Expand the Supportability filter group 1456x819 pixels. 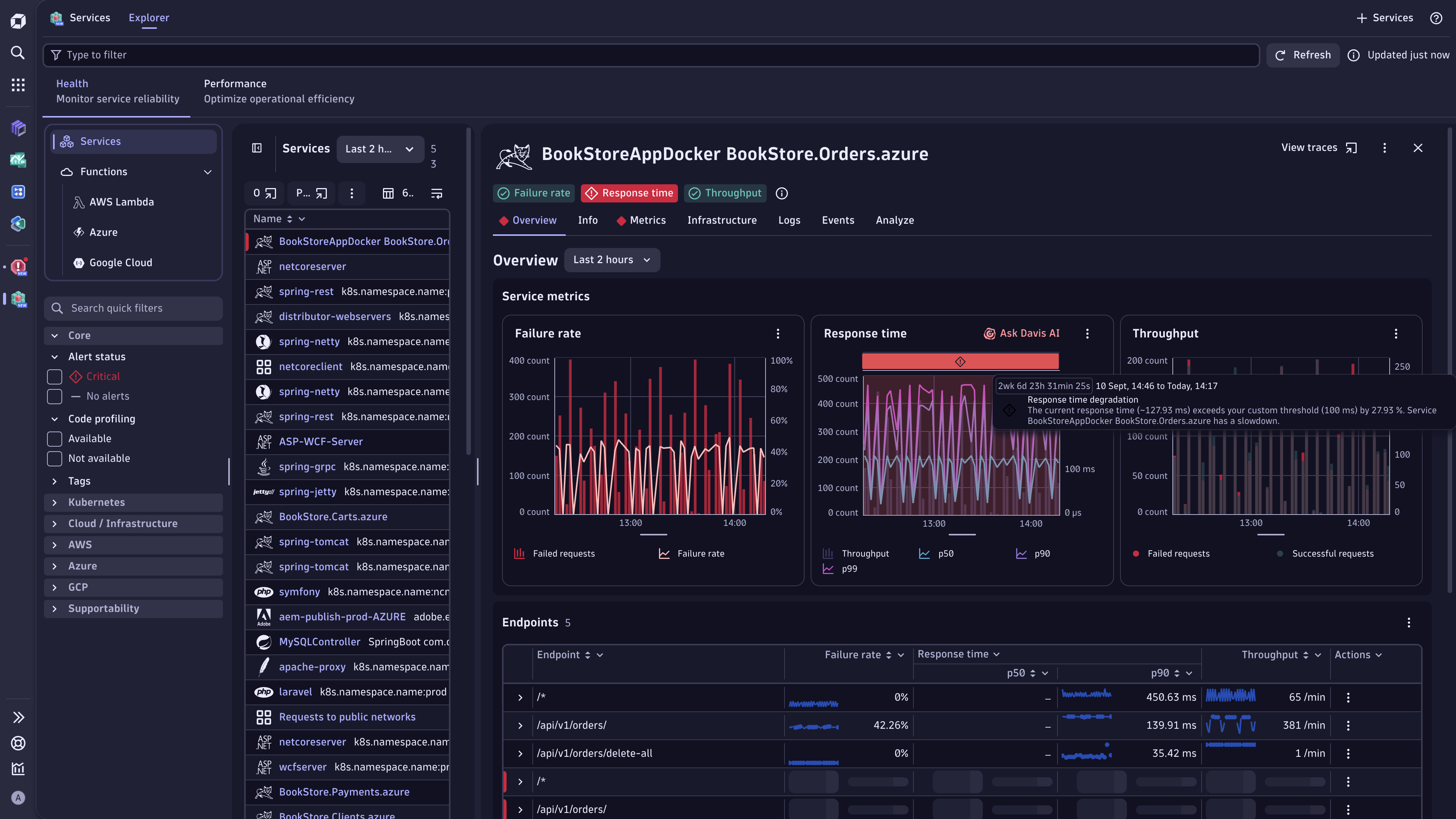[133, 609]
